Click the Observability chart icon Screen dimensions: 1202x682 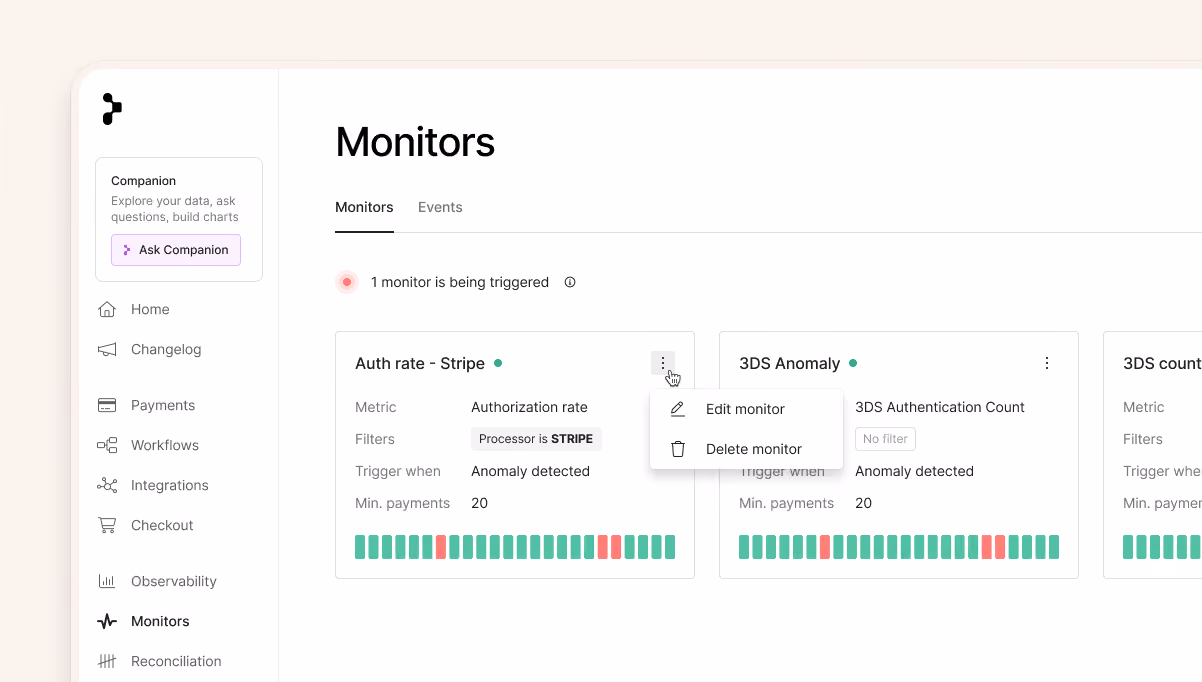point(107,581)
